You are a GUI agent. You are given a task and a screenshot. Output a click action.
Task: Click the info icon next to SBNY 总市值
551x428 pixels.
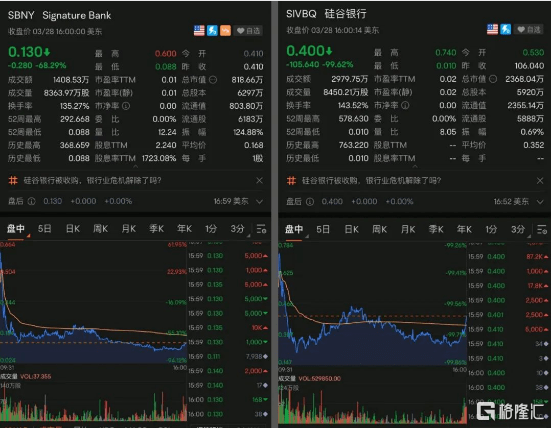pos(213,80)
